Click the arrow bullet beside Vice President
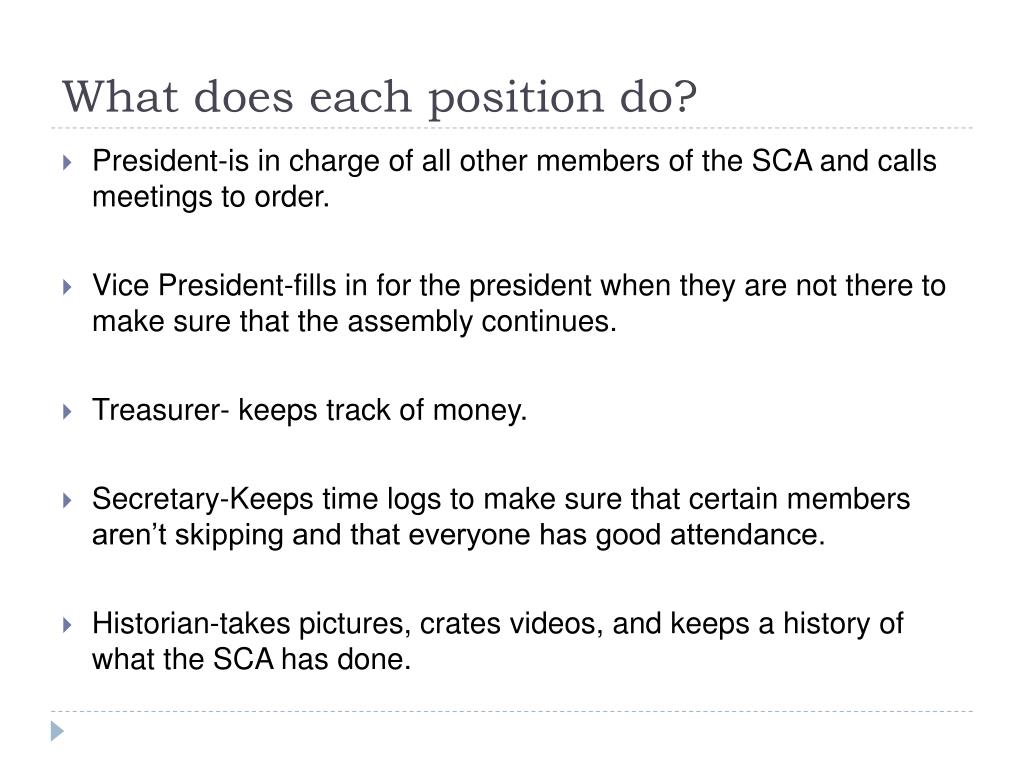1024x768 pixels. point(67,287)
